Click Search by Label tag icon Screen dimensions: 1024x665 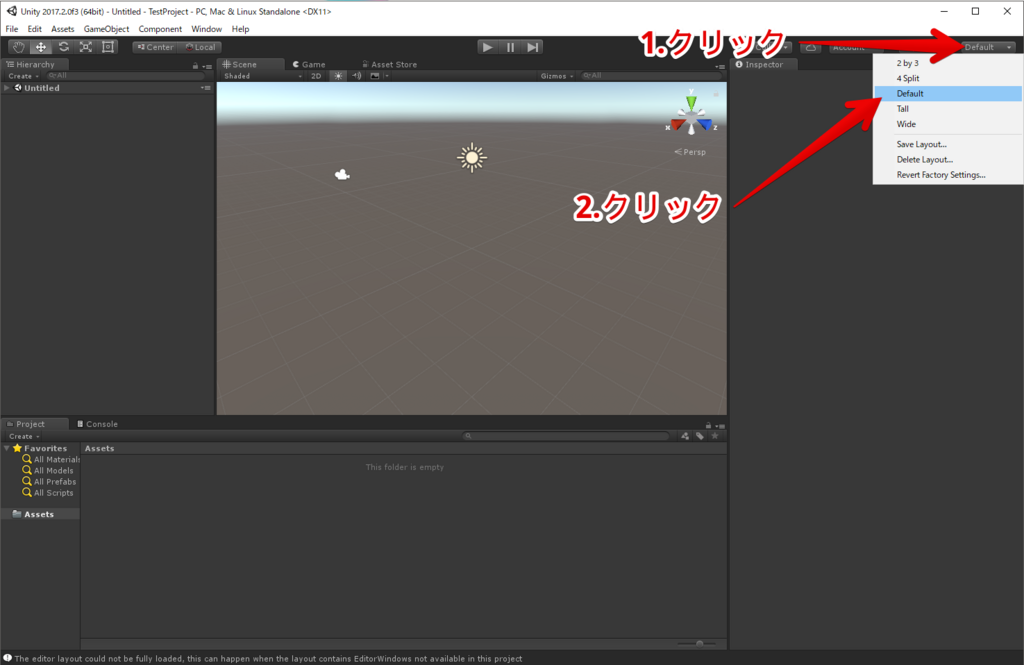point(699,436)
